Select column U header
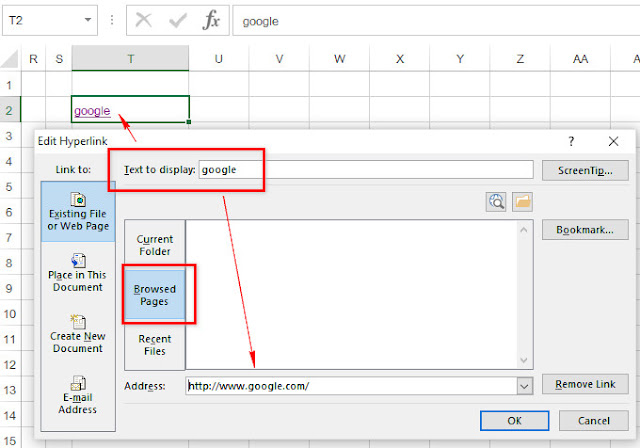The height and width of the screenshot is (448, 640). (219, 59)
